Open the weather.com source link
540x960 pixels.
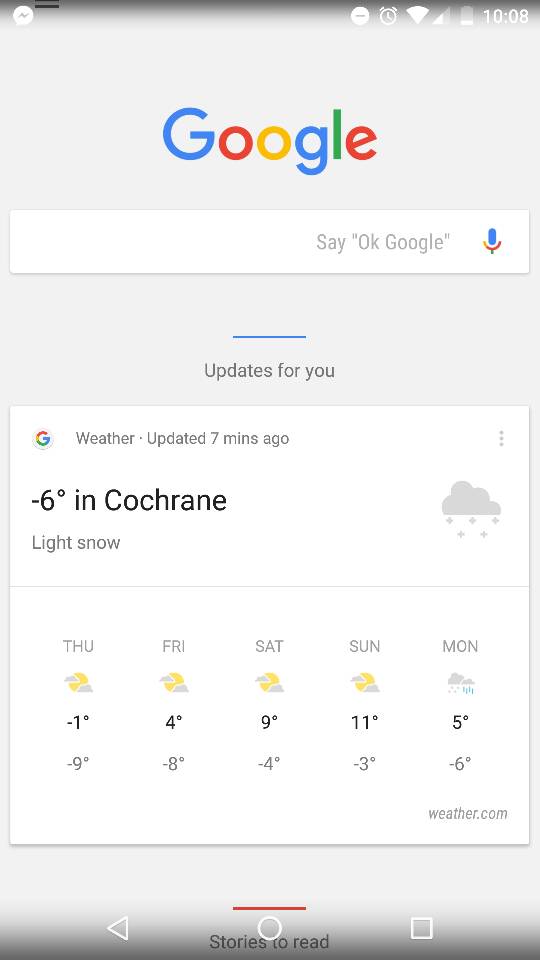click(x=468, y=814)
